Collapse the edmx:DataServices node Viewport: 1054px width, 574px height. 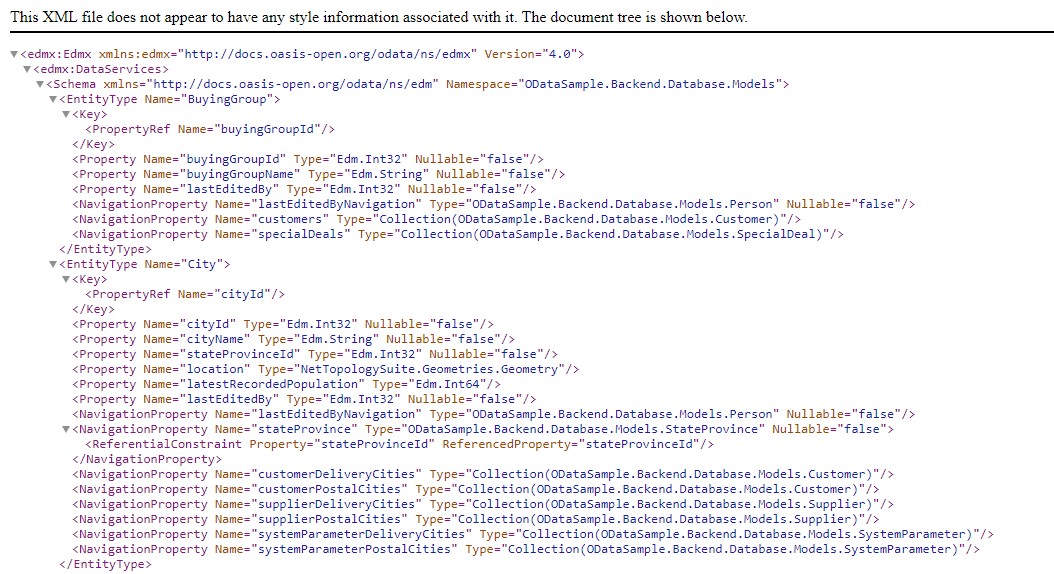click(x=27, y=69)
